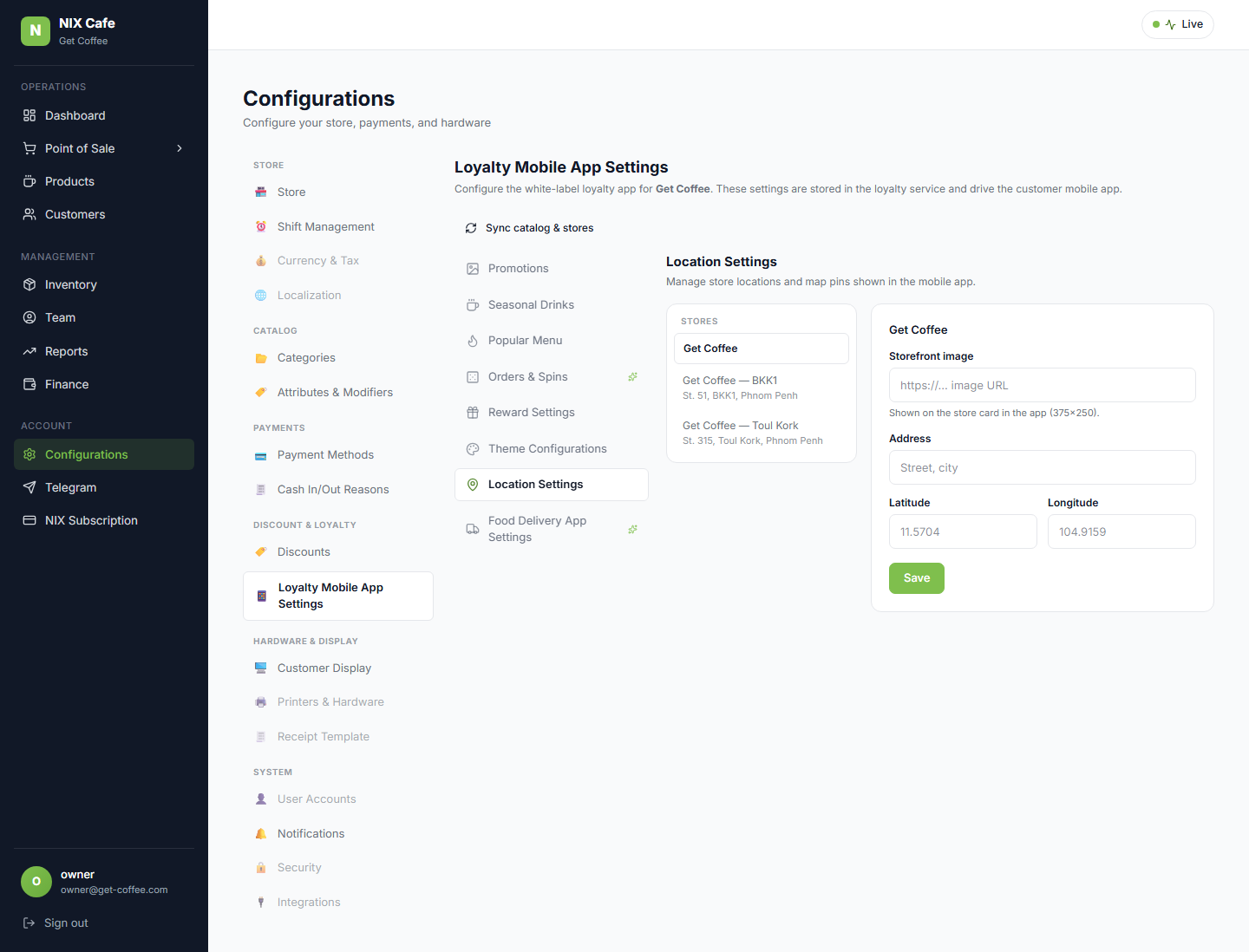Click the Inventory box icon
1249x952 pixels.
pos(29,284)
